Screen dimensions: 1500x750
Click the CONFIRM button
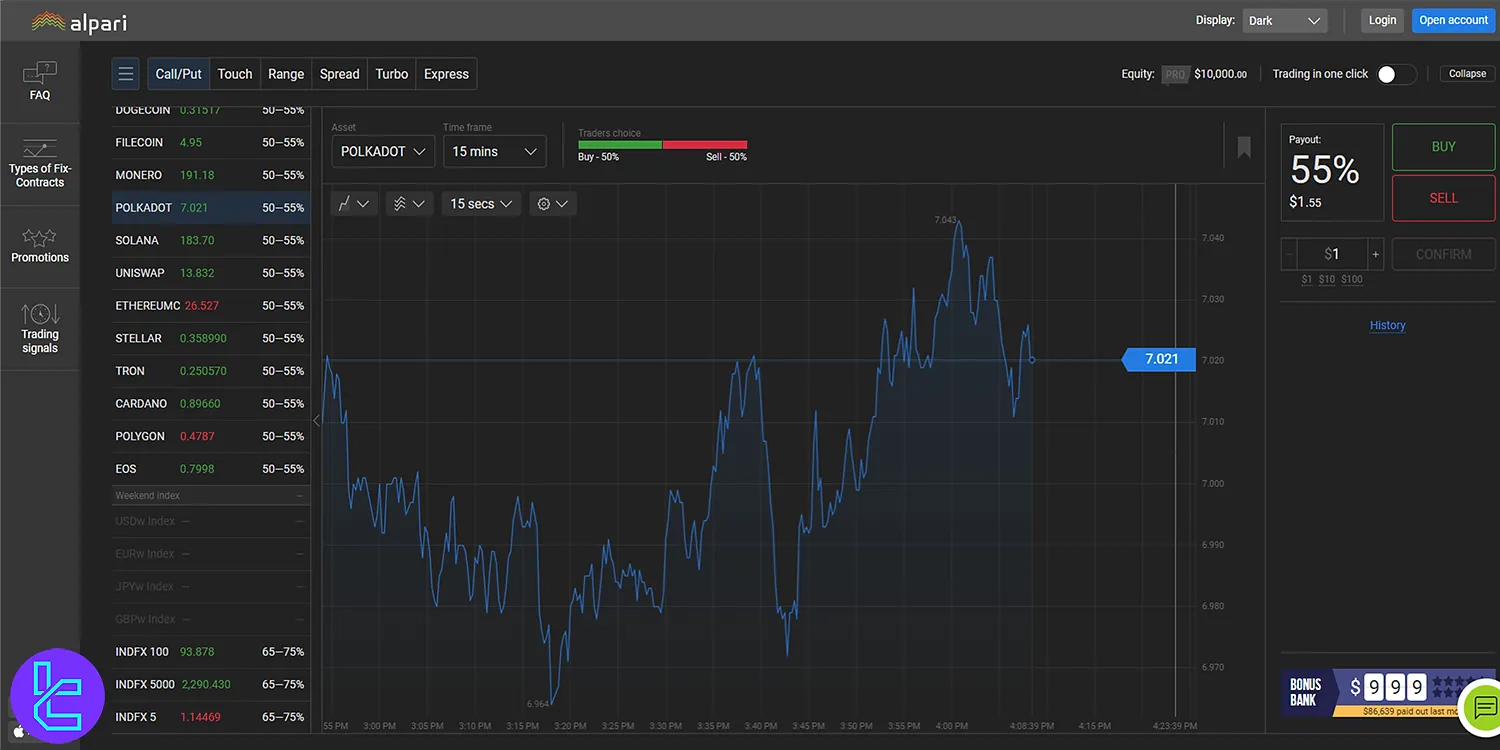[1443, 254]
